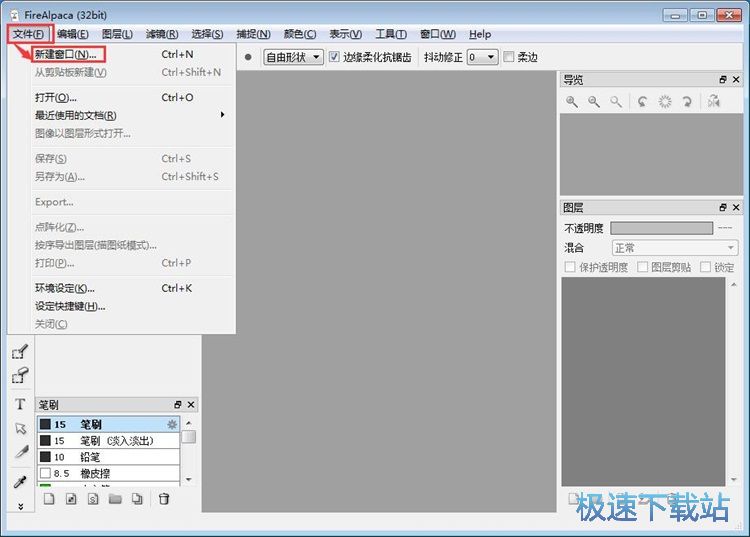This screenshot has height=537, width=750.
Task: Open the 抖动修正 value dropdown
Action: click(482, 57)
